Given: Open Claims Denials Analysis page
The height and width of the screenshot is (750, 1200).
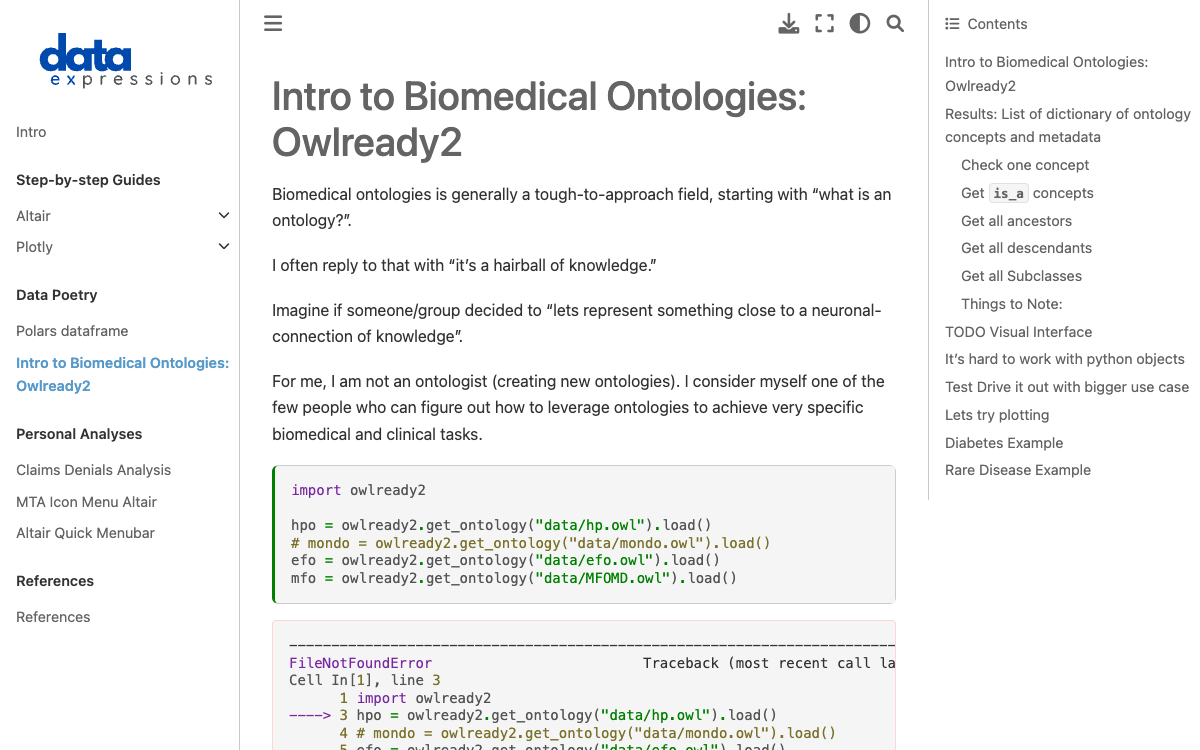Looking at the screenshot, I should [93, 470].
